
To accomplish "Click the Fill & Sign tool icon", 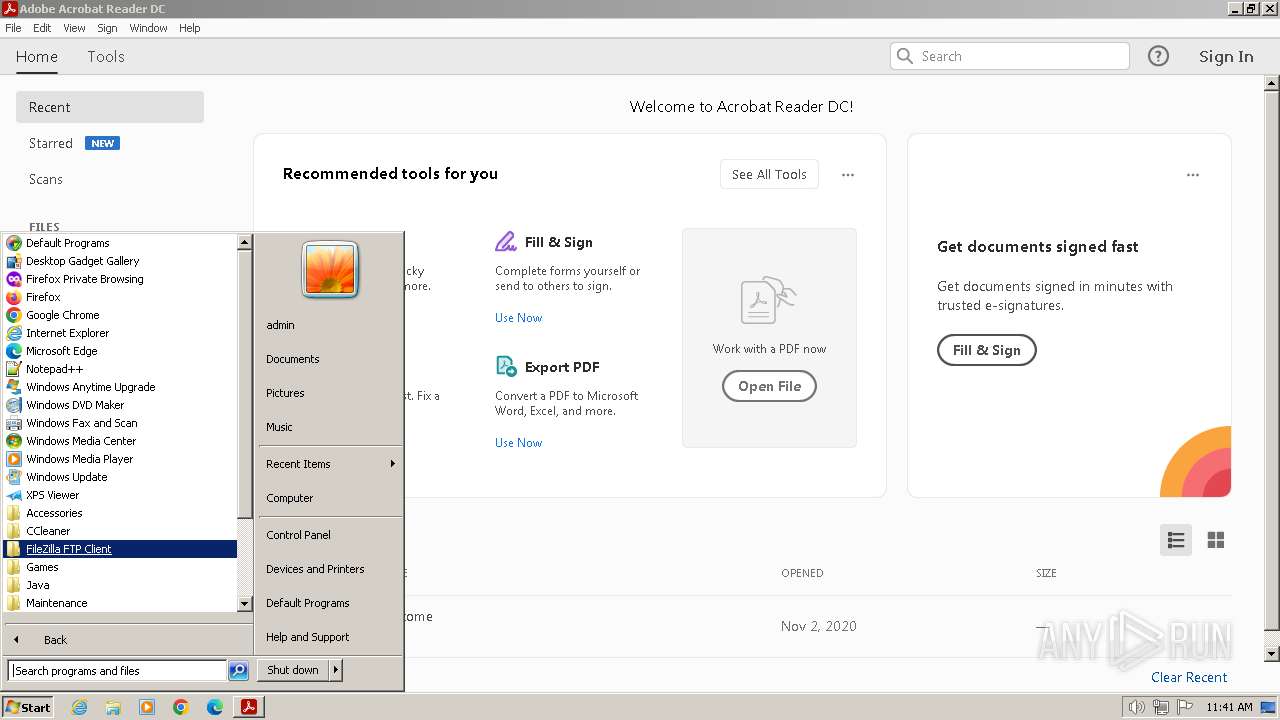I will pos(506,242).
